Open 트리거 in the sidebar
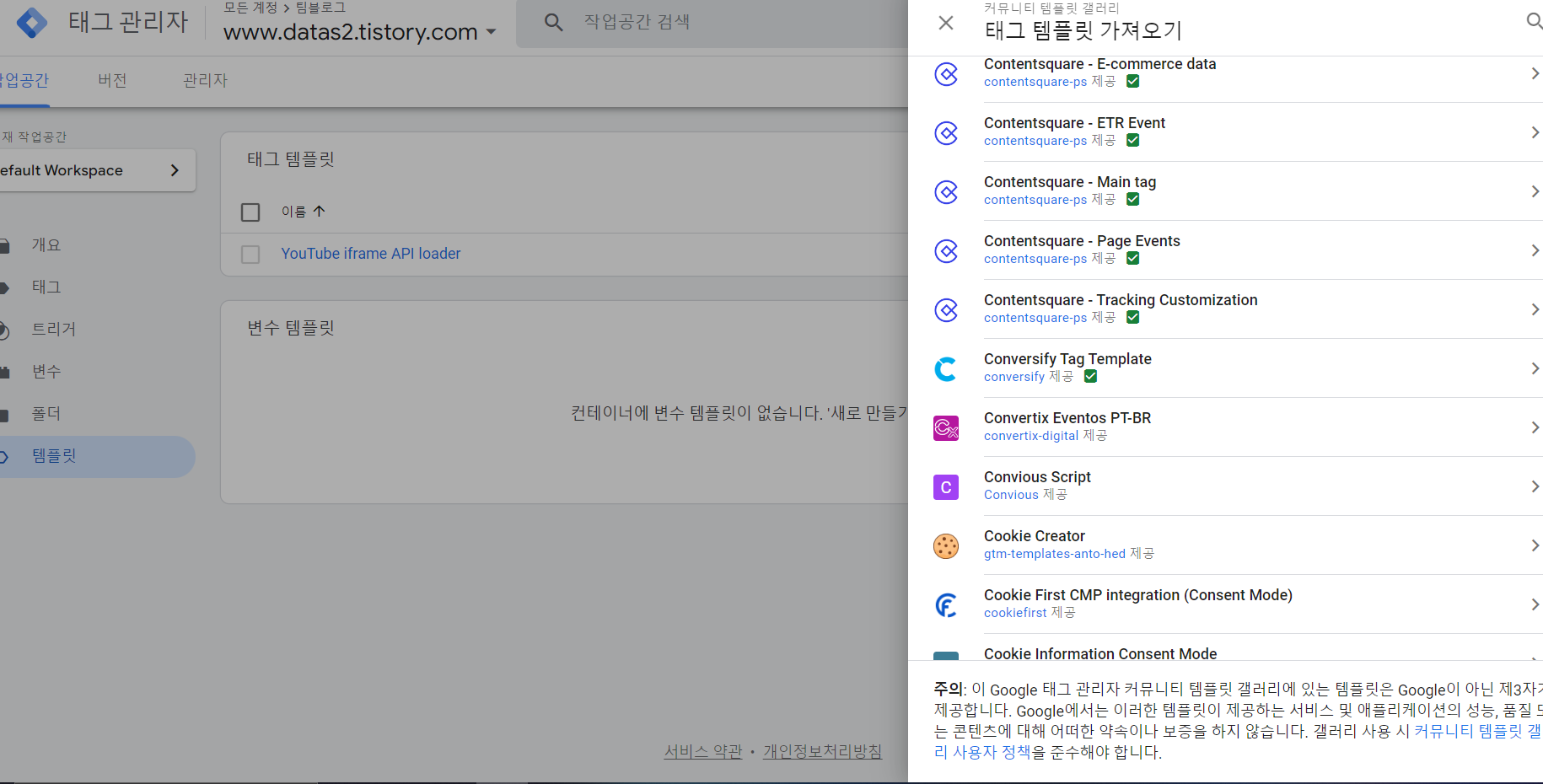 (x=54, y=330)
